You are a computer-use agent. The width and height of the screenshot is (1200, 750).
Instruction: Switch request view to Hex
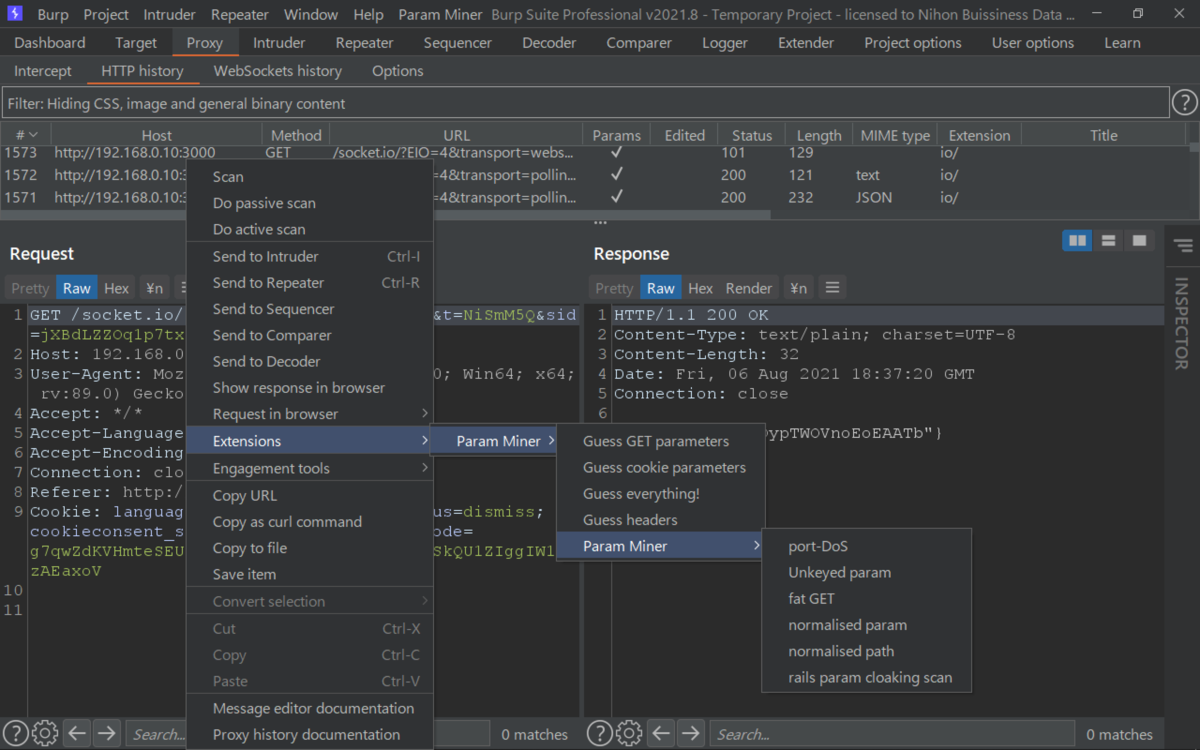click(x=116, y=288)
